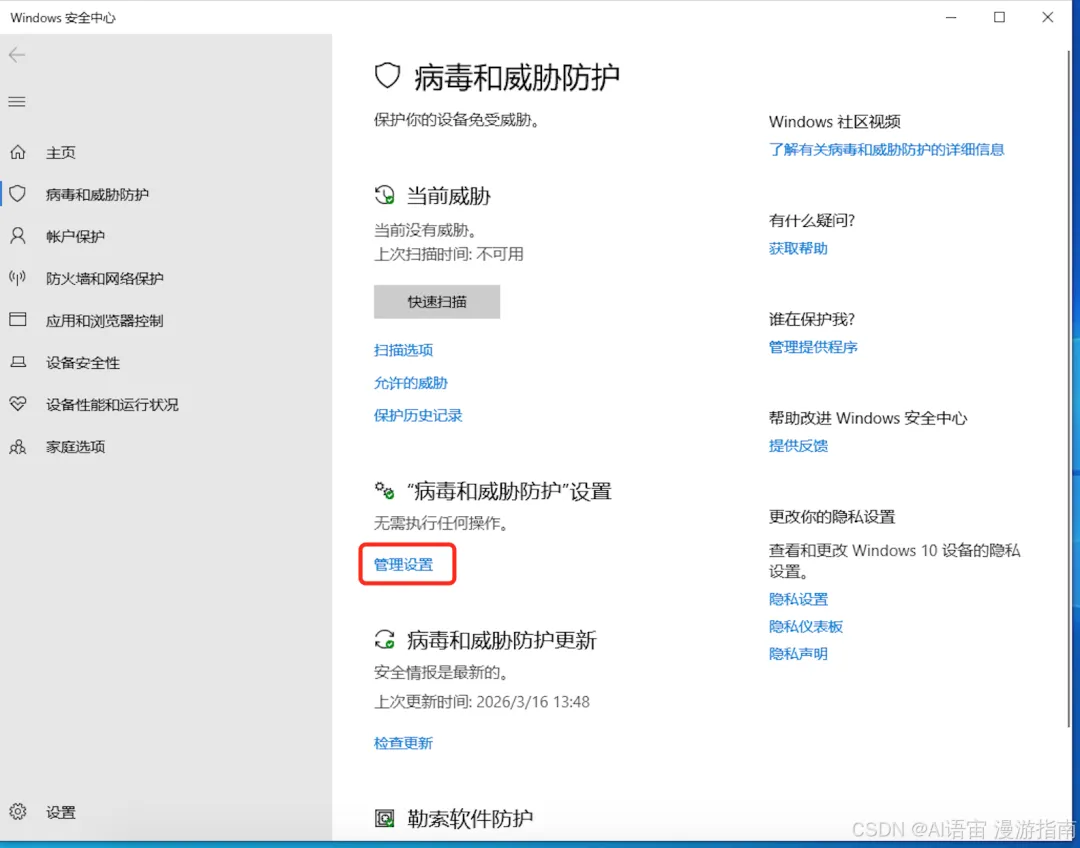Click the window icon for 应用和浏览器控制
Screen dimensions: 1080x848
point(18,320)
